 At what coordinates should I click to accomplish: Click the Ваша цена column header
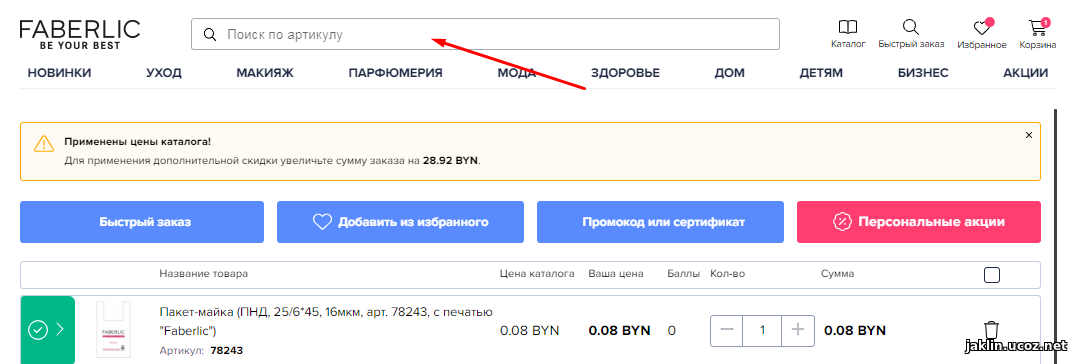coord(616,274)
